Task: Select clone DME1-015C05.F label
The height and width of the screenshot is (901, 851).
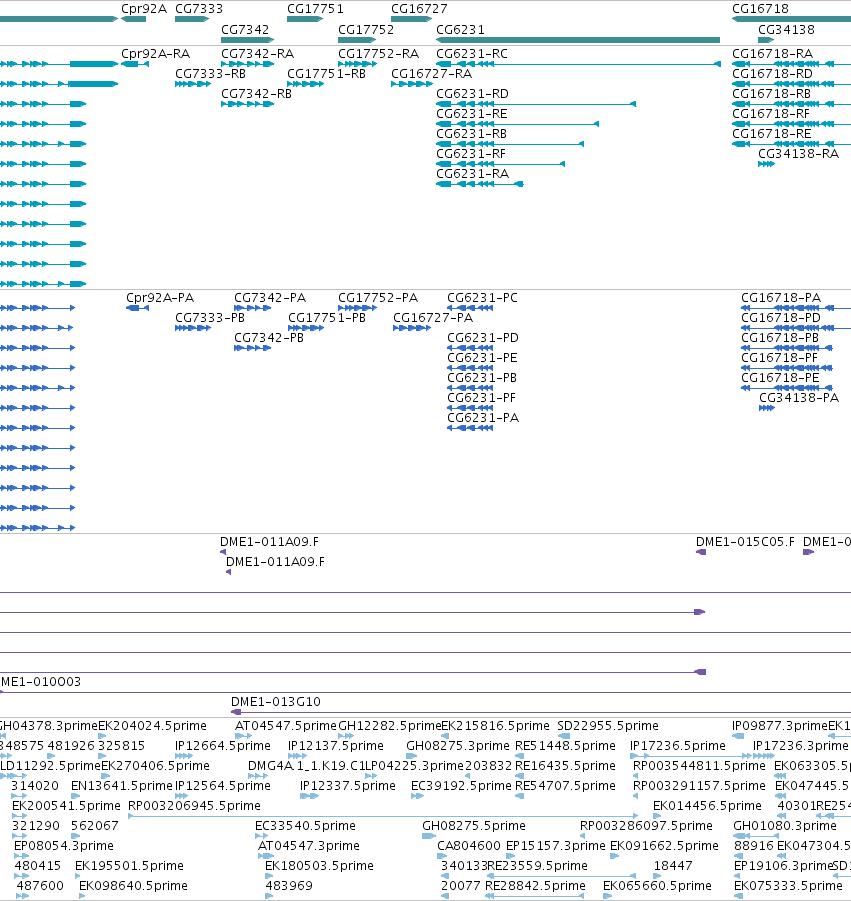Action: point(745,541)
